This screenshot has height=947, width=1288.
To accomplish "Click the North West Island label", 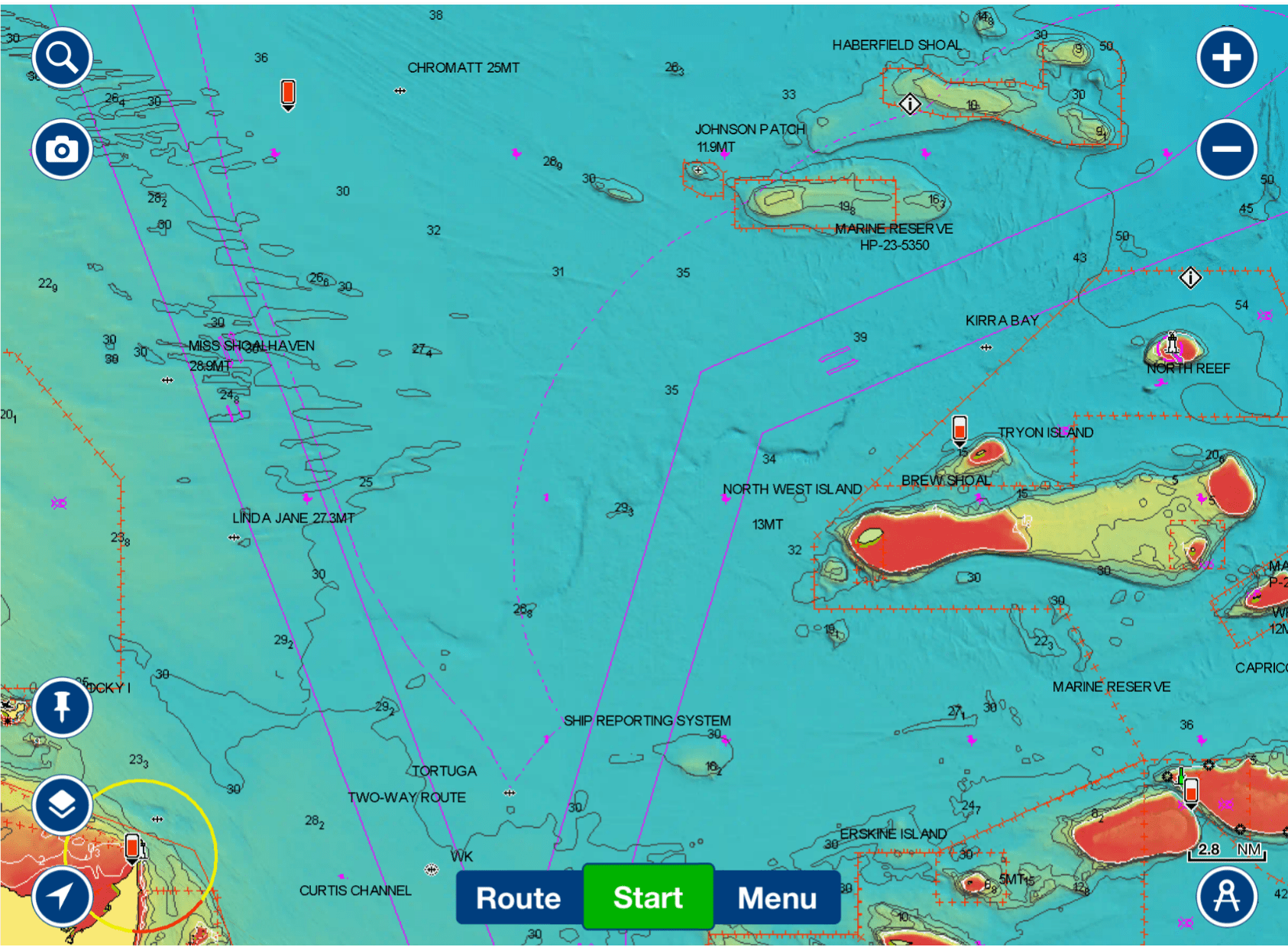I will pyautogui.click(x=792, y=489).
